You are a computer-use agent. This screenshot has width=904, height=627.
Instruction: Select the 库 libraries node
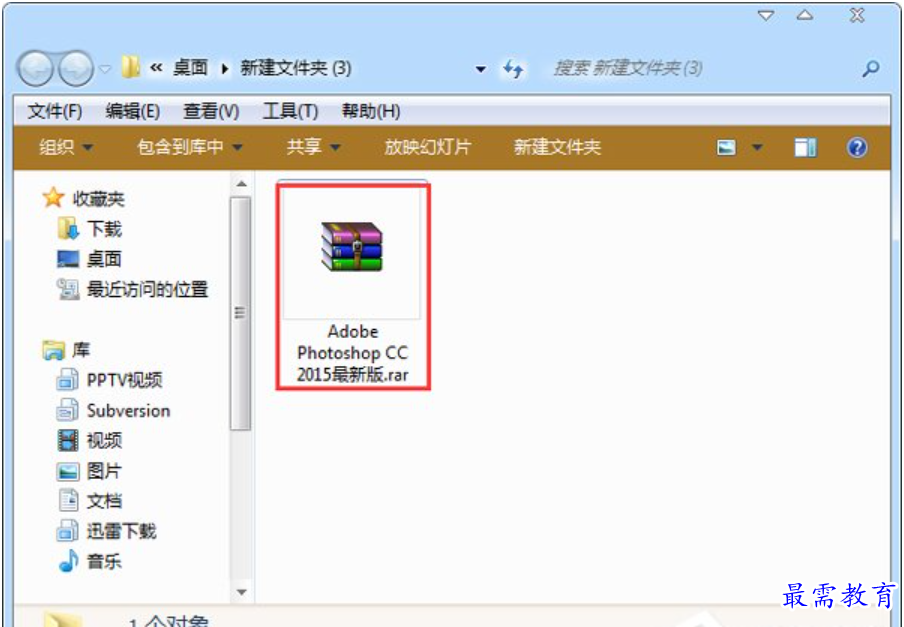tap(66, 350)
